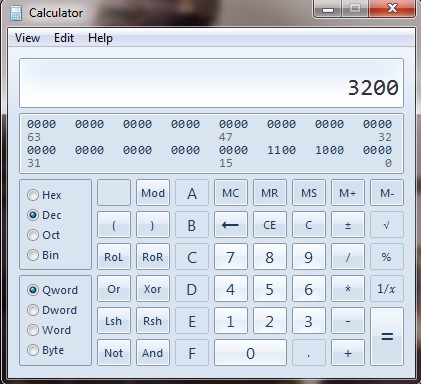Toggle the 1100 bit group in binary display
The image size is (421, 384).
coord(281,150)
